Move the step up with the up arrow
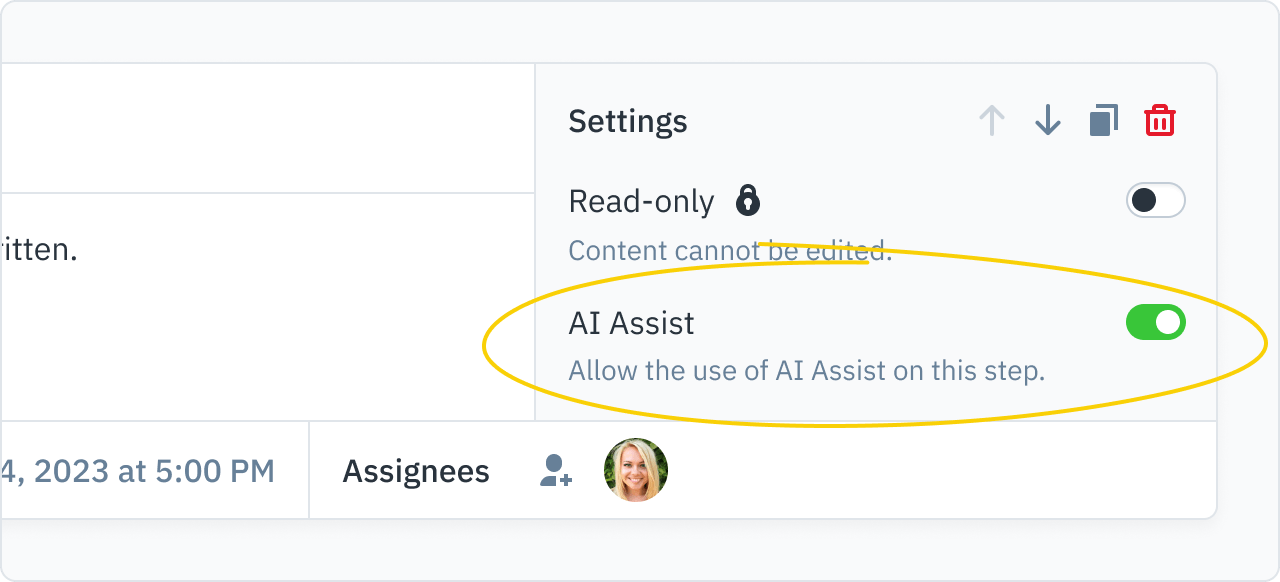 tap(991, 121)
